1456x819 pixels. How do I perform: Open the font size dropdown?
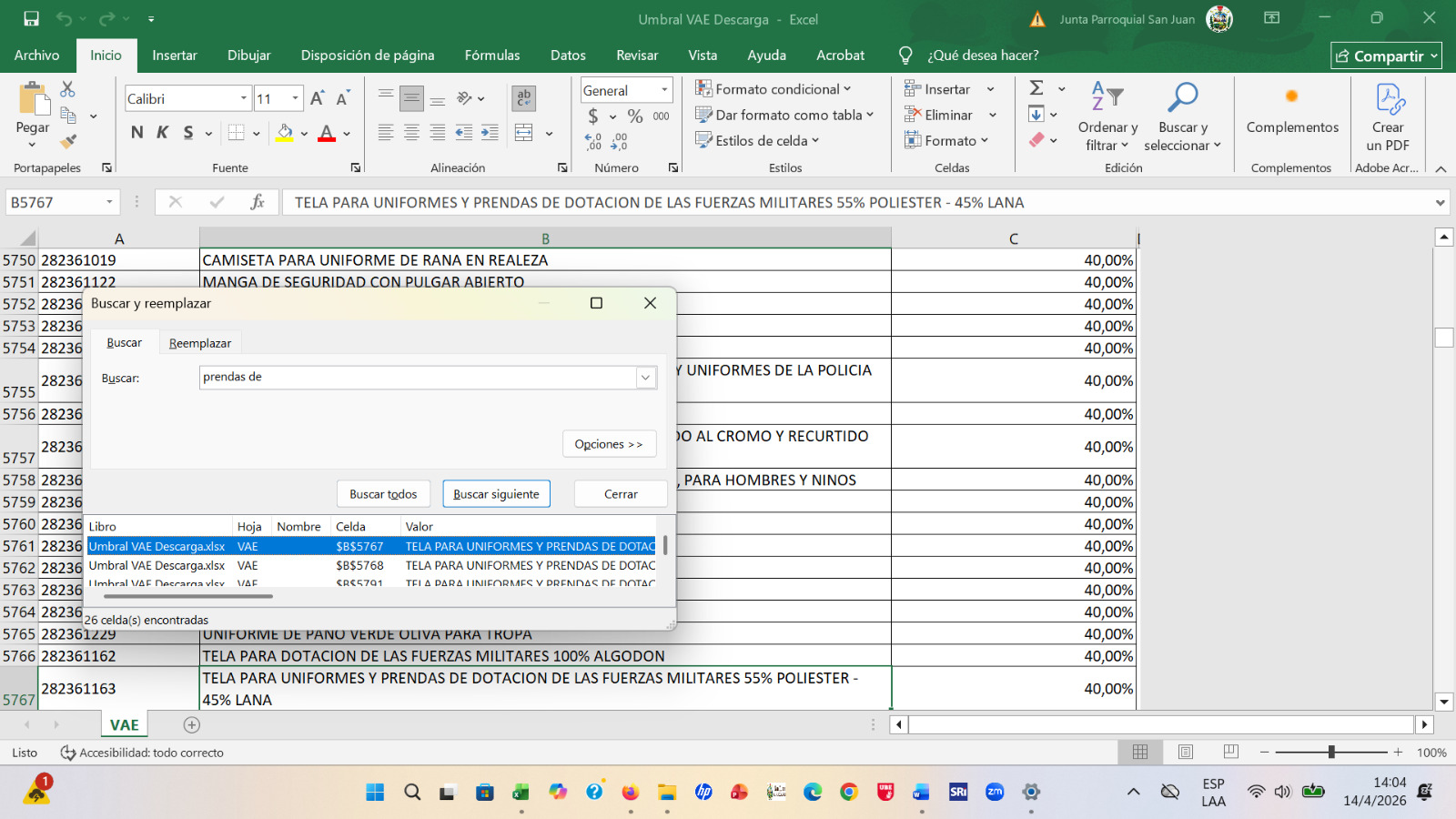(296, 98)
